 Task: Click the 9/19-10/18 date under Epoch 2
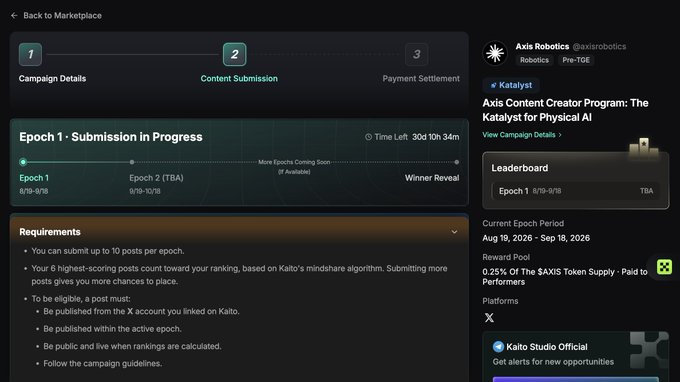coord(145,191)
